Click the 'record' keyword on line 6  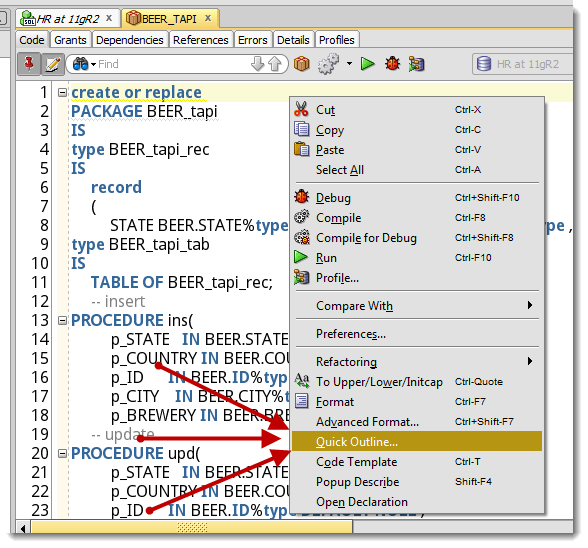tap(116, 187)
